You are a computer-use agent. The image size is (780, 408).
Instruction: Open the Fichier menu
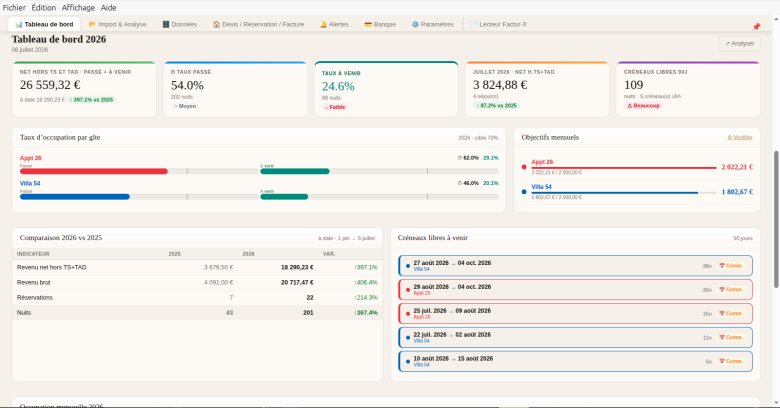pos(14,7)
